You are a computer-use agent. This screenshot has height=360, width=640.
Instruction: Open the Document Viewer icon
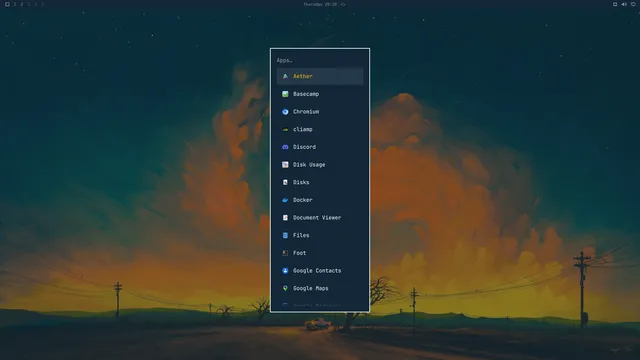285,218
